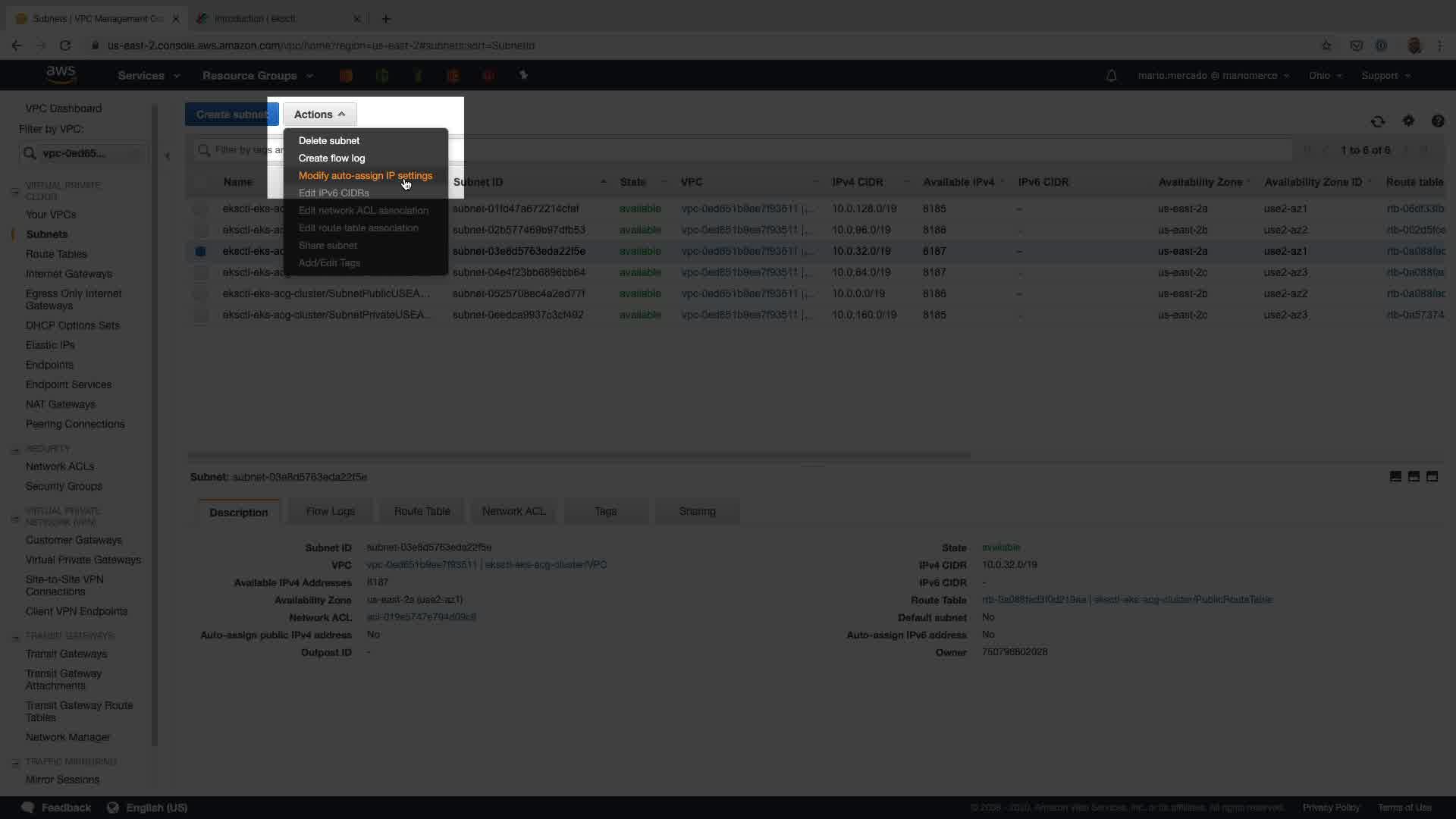Click the Create subnet button
The image size is (1456, 819).
(x=231, y=115)
